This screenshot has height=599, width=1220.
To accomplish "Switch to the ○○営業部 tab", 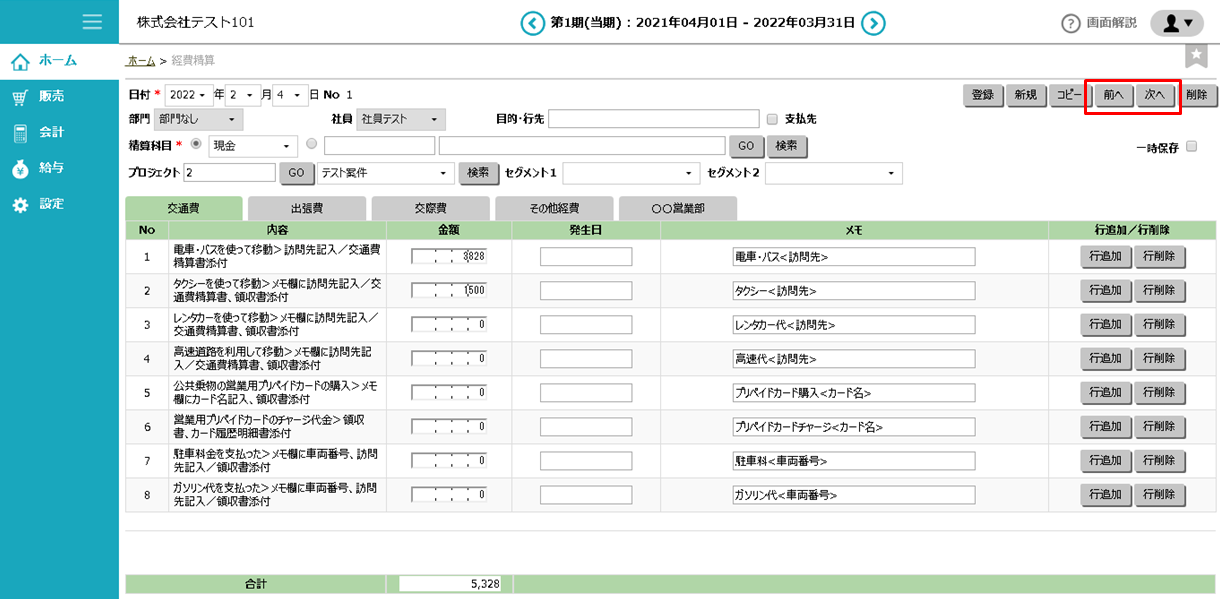I will pyautogui.click(x=678, y=209).
